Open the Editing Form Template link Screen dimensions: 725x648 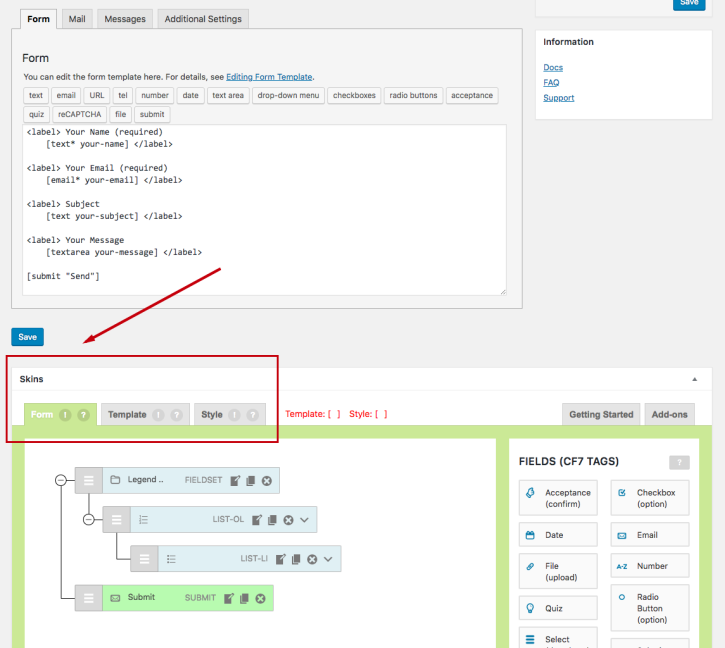pyautogui.click(x=269, y=77)
